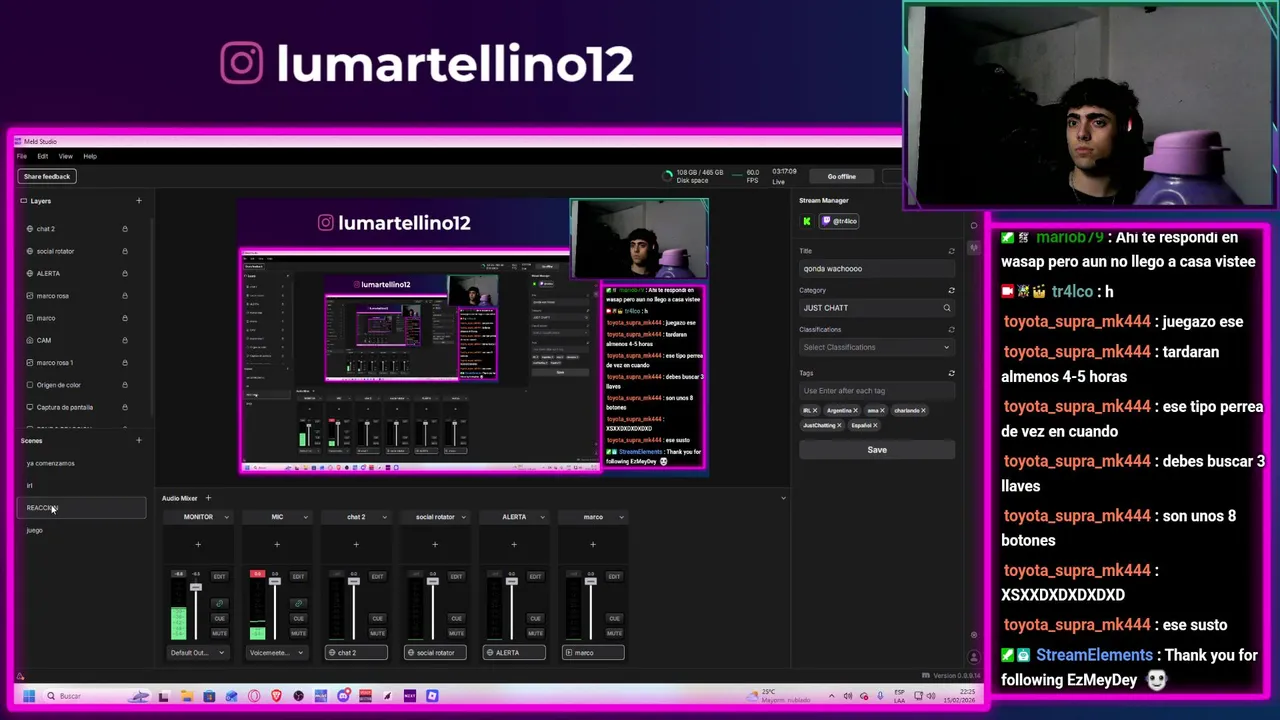The width and height of the screenshot is (1280, 720).
Task: Click the ALERTA source button below its fader
Action: [514, 653]
